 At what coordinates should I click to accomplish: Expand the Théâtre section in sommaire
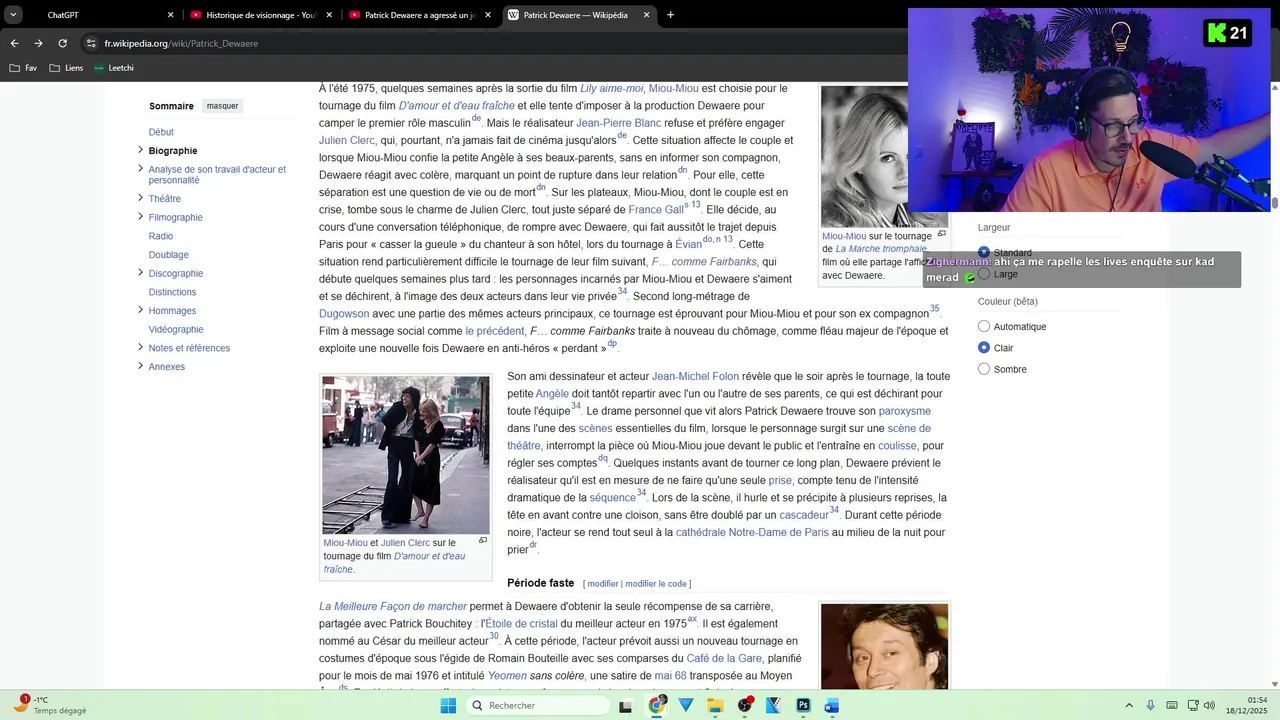[x=140, y=198]
